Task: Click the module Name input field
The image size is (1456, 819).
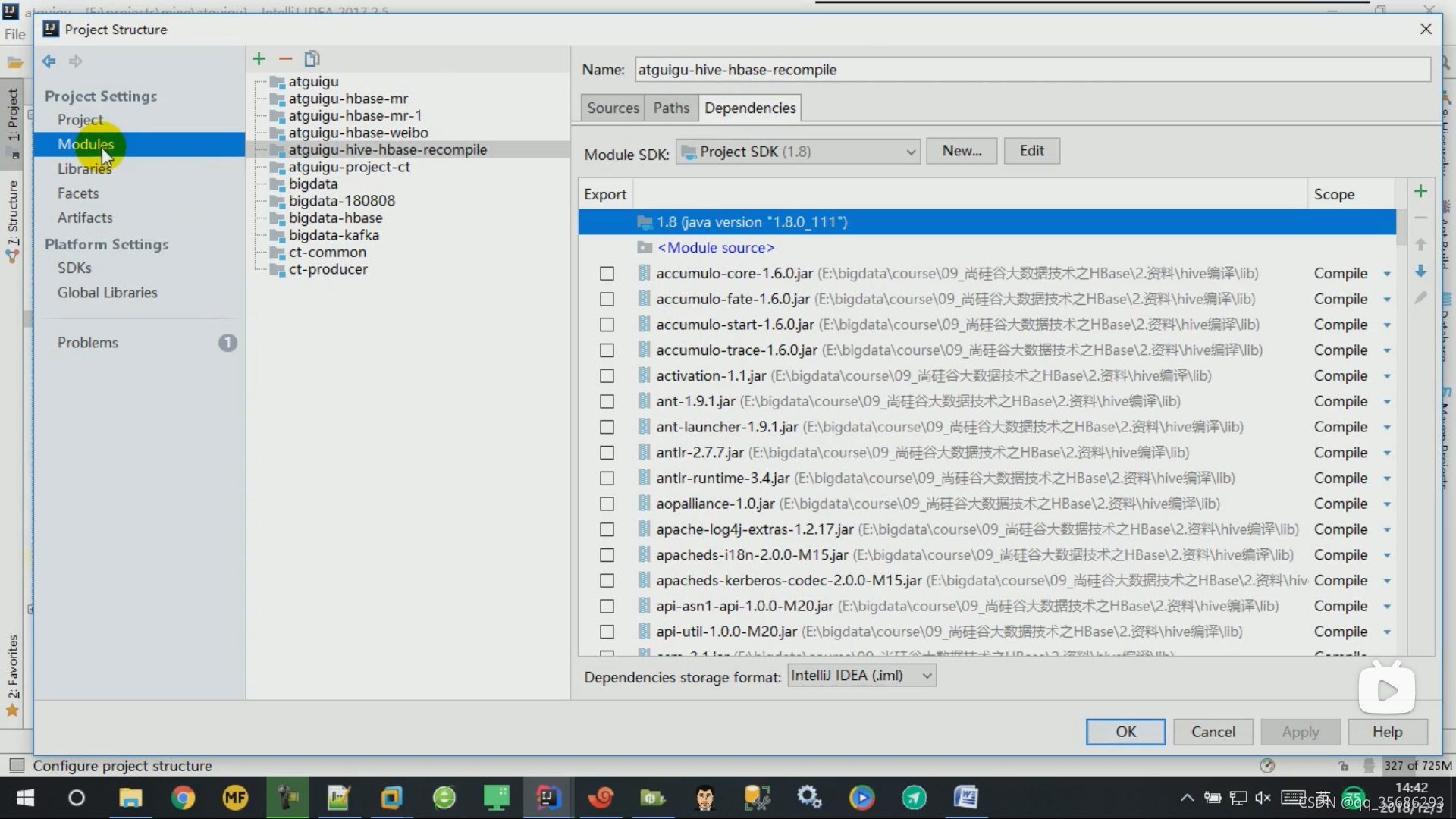Action: [x=1031, y=70]
